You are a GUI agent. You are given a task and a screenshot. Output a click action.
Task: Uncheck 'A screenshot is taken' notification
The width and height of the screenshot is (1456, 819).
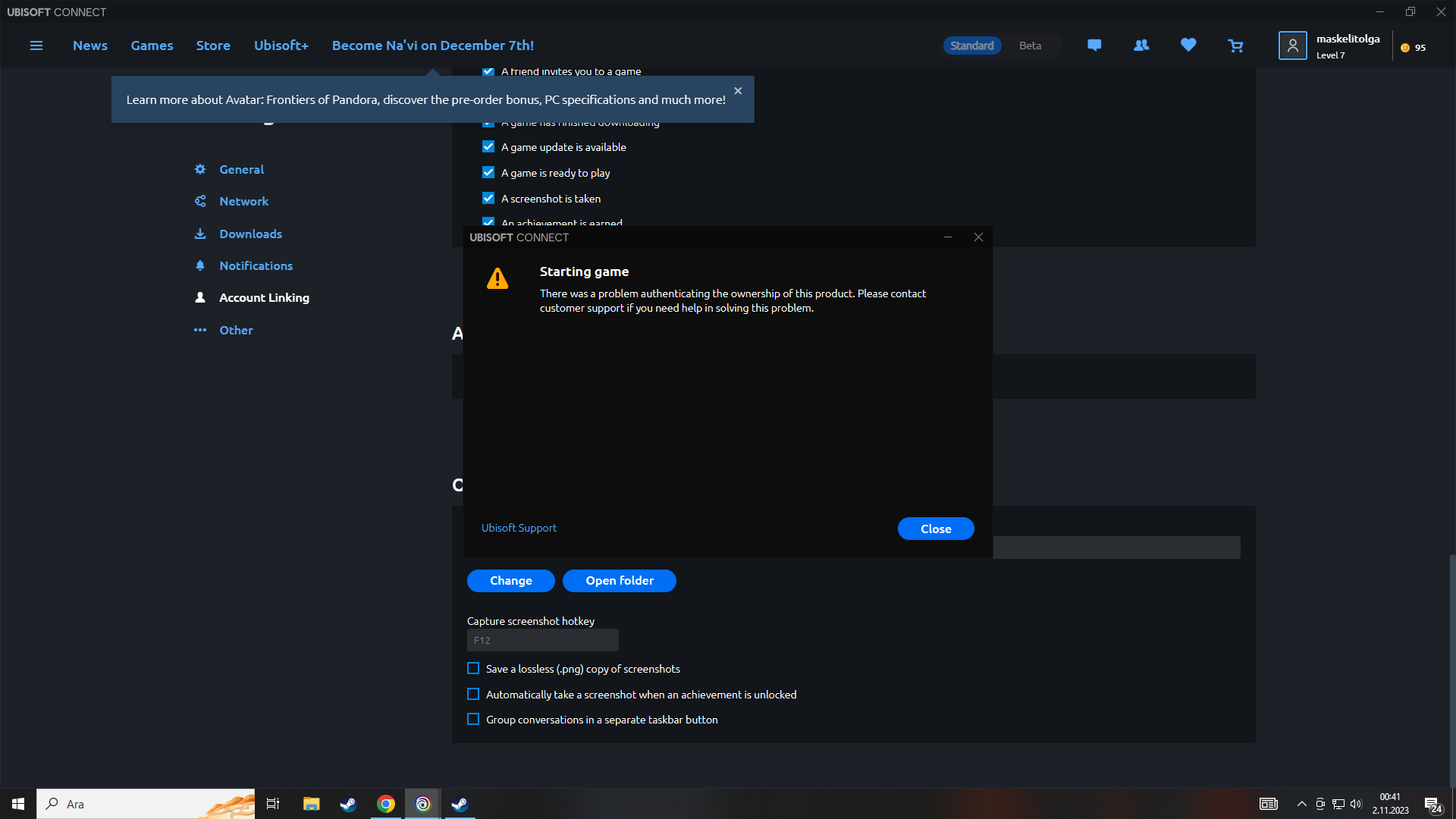coord(488,199)
